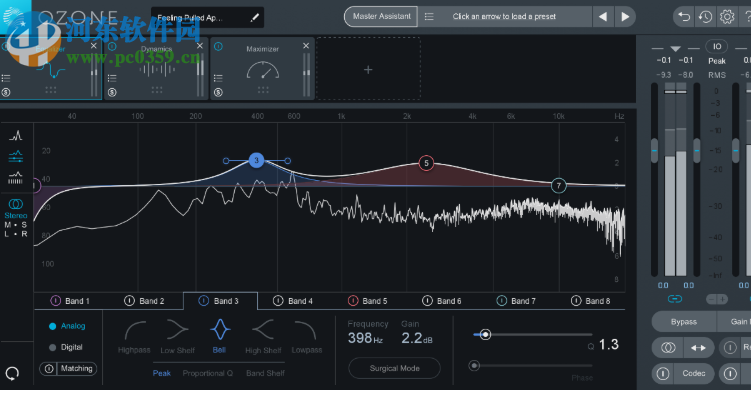Switch to the Band 6 tab

point(443,301)
